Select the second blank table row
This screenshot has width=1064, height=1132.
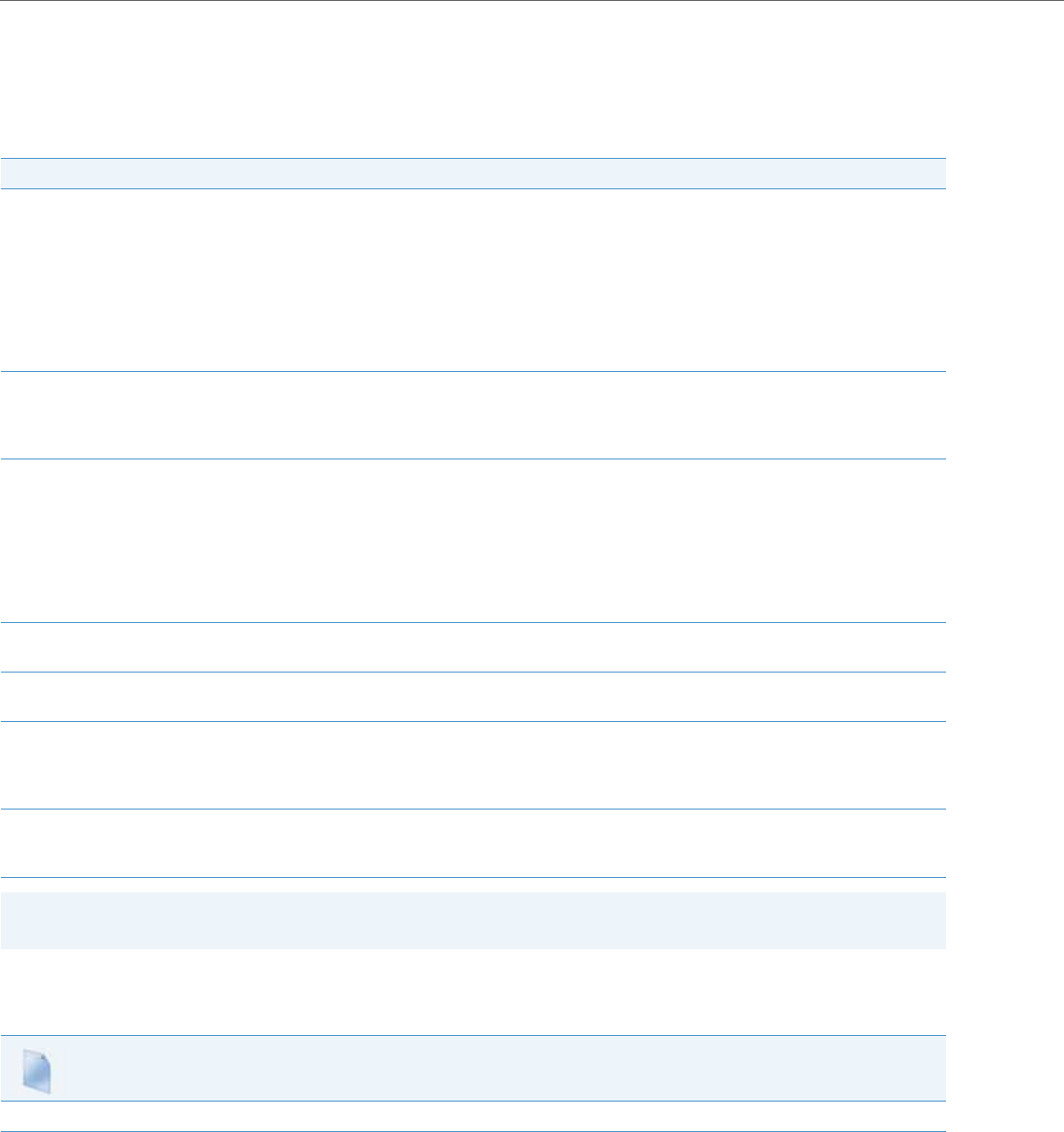[x=473, y=415]
